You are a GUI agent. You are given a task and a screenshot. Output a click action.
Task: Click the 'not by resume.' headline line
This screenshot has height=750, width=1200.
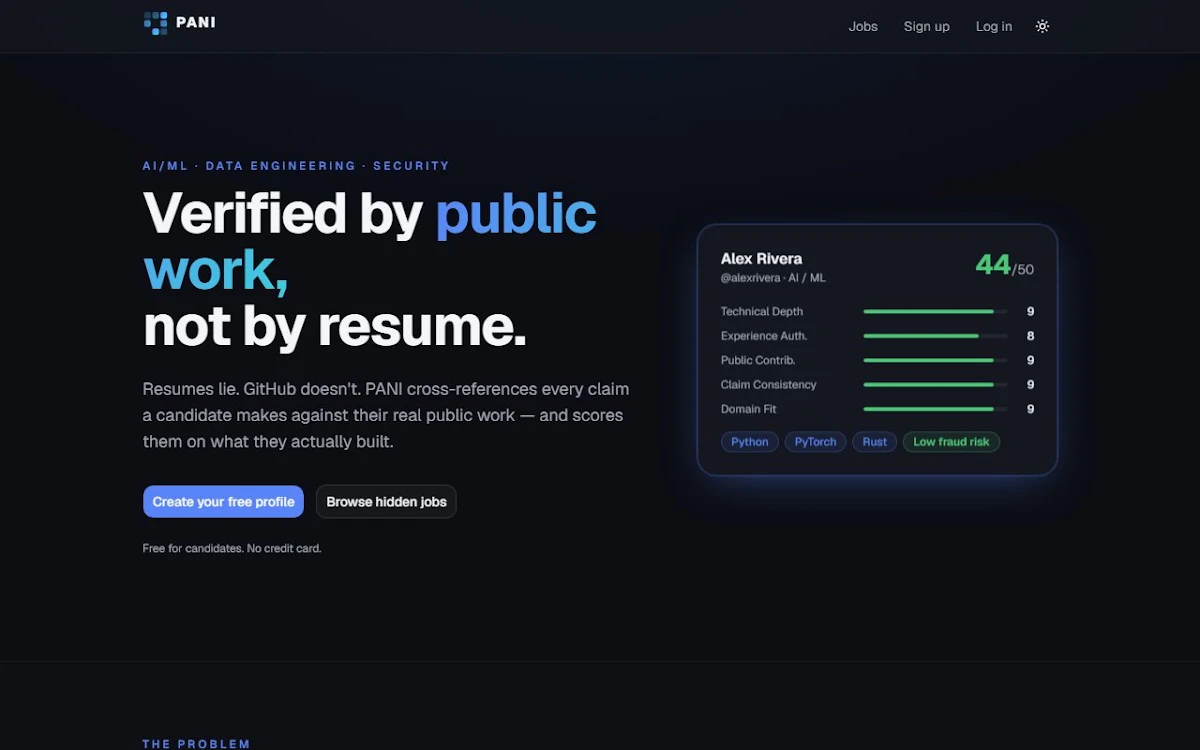click(x=335, y=326)
